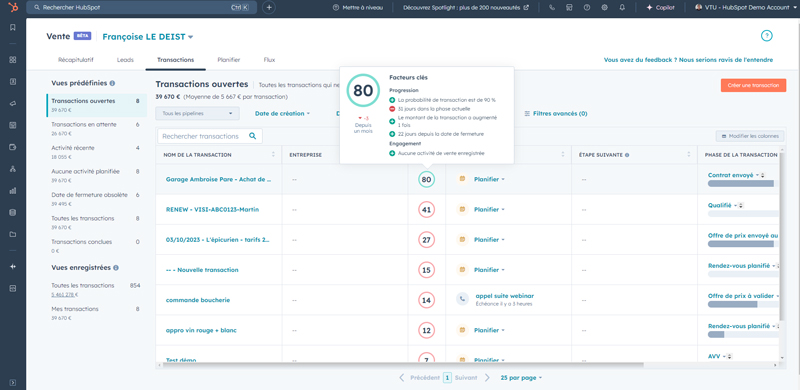800x390 pixels.
Task: Open the 25 par page dropdown
Action: point(521,378)
